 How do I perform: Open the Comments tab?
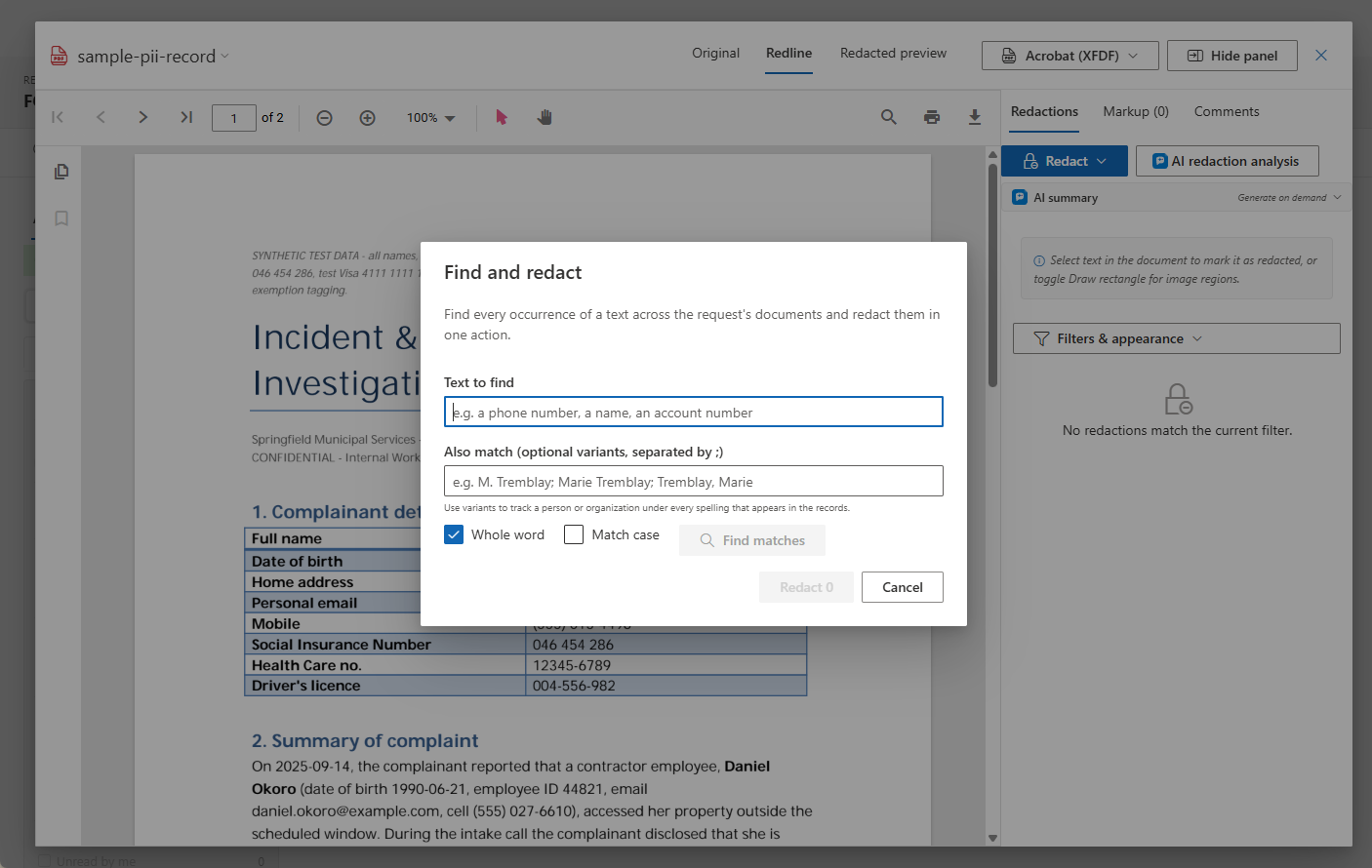point(1227,112)
